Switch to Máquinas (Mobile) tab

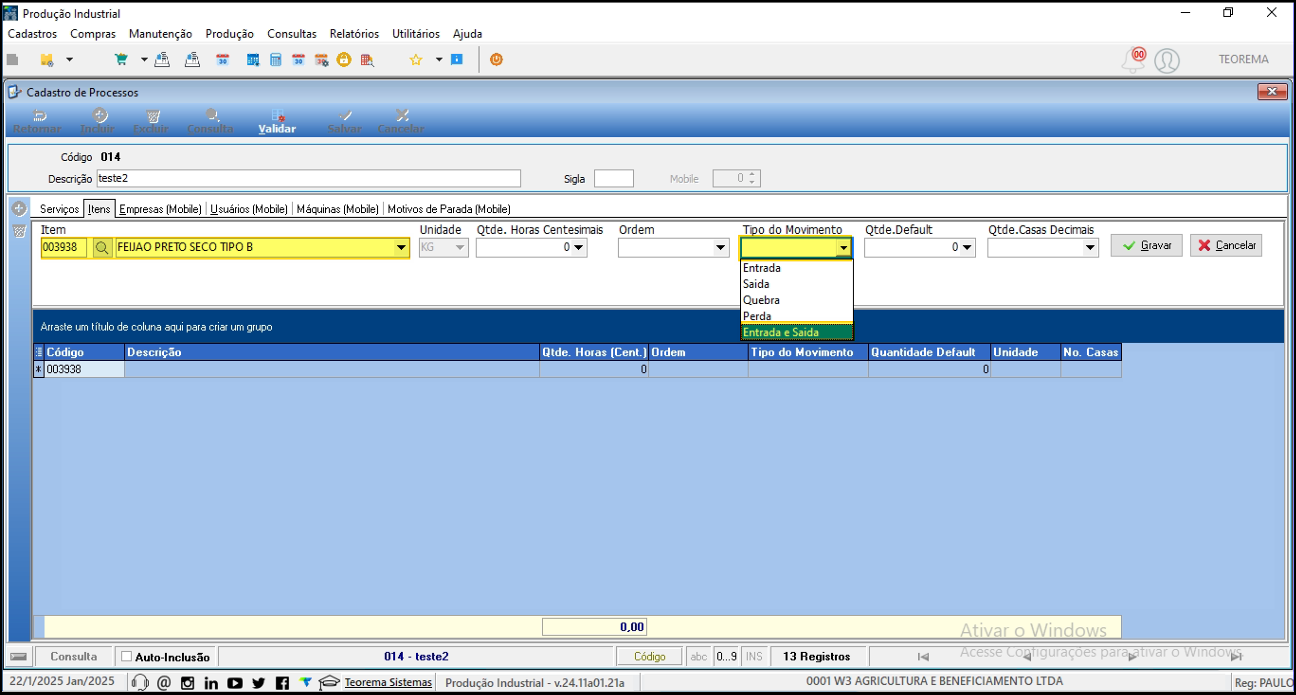[x=338, y=209]
